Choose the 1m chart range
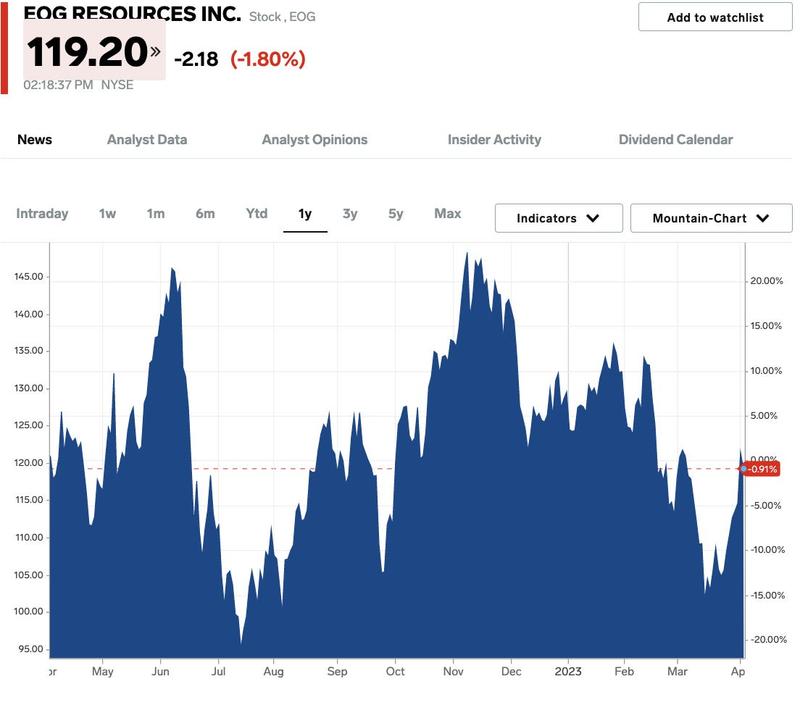The image size is (800, 713). pyautogui.click(x=156, y=213)
